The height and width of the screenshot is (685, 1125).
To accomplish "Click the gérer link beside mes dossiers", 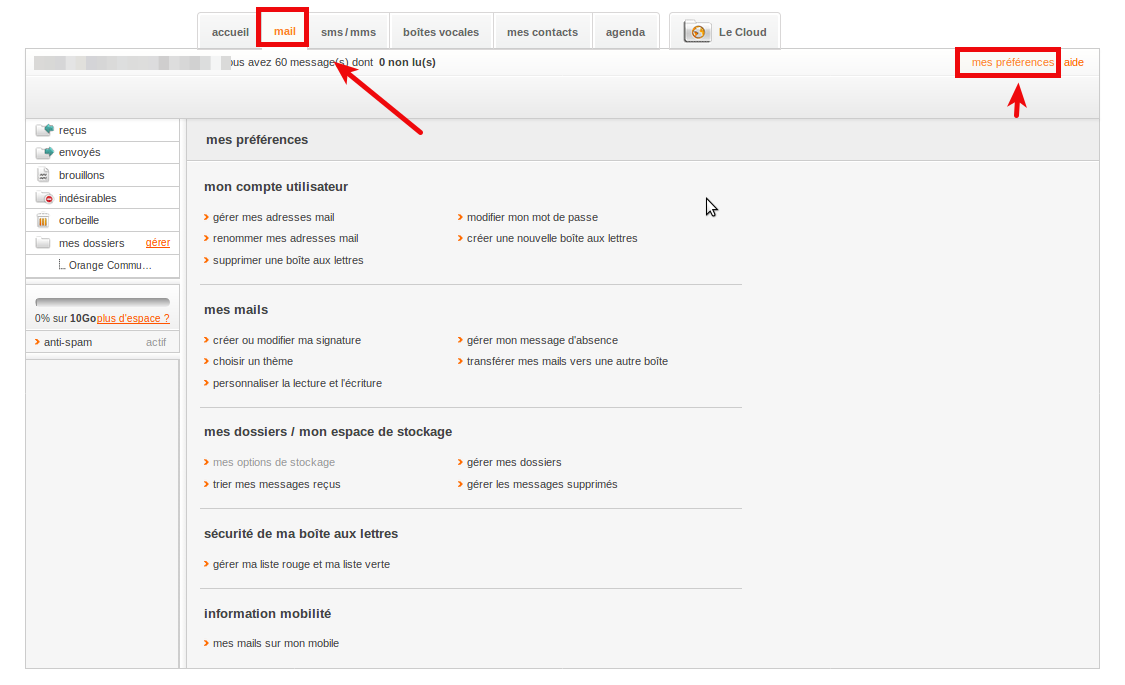I will coord(158,243).
